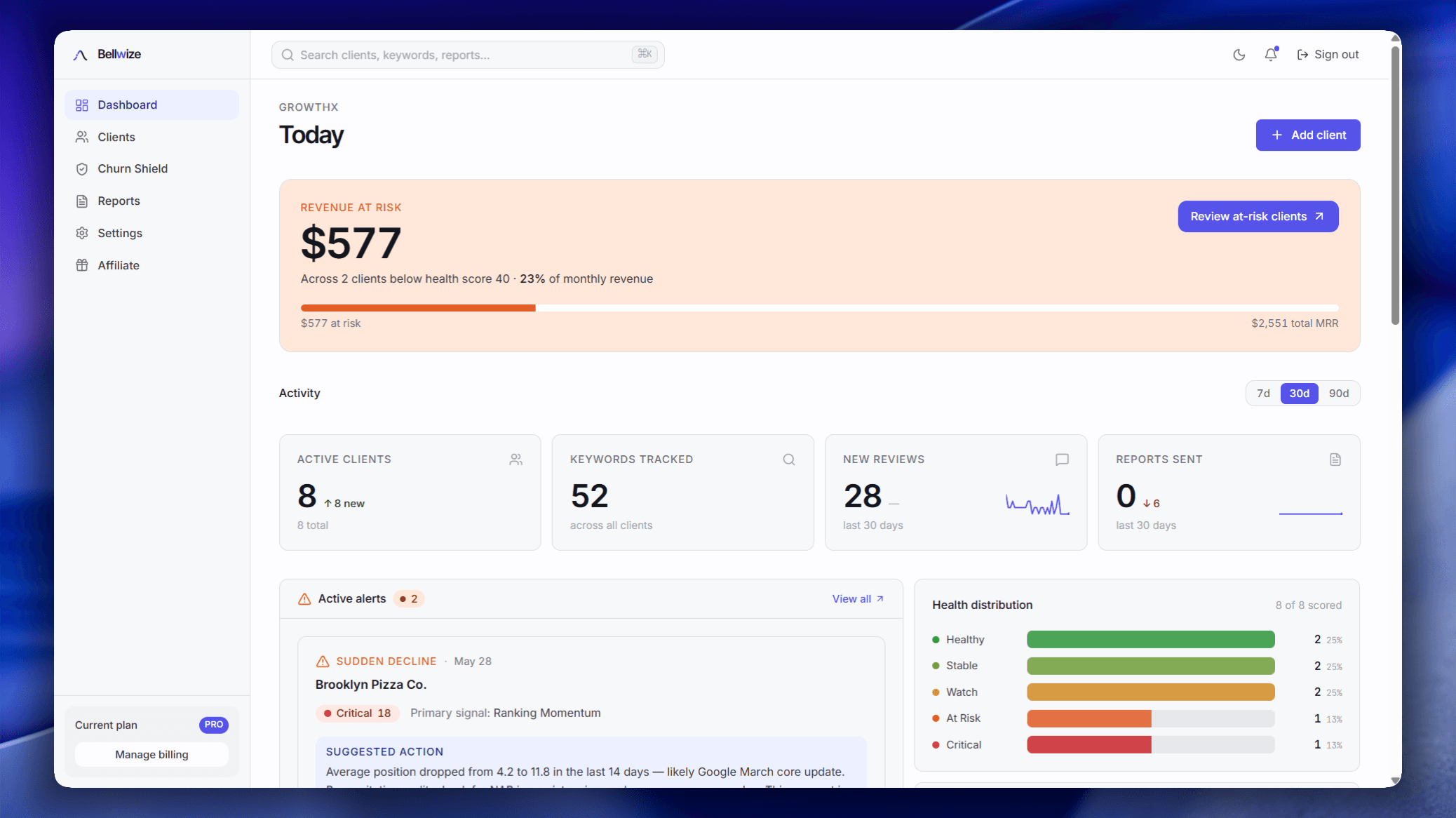
Task: Click the 8 active clients value
Action: (307, 497)
